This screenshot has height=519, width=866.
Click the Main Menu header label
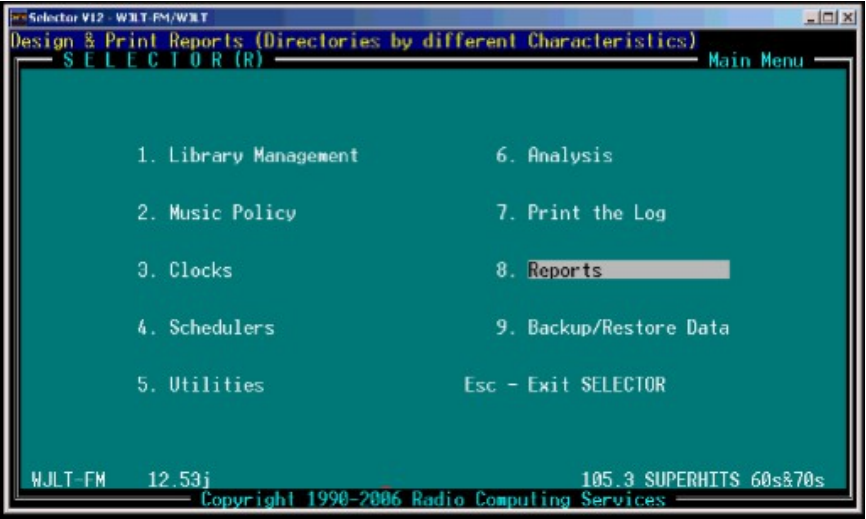[756, 62]
